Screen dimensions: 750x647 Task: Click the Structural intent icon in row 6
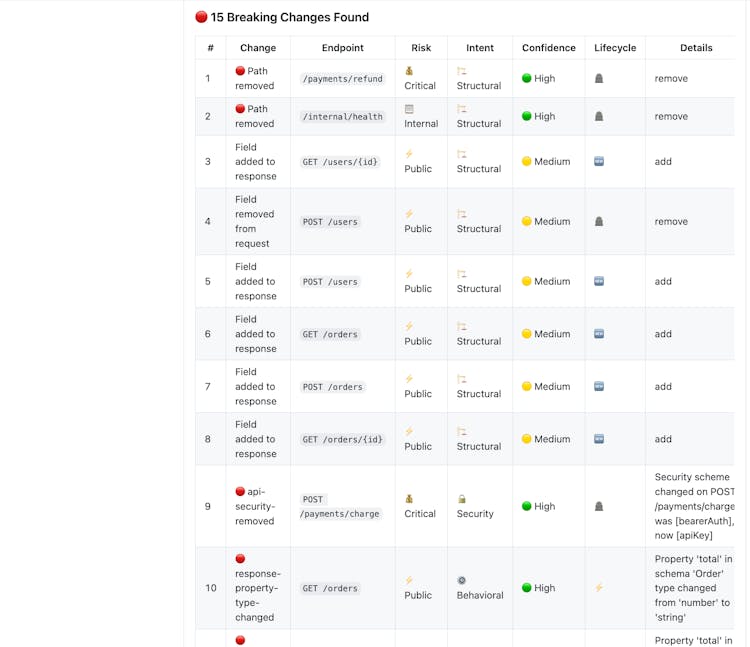tap(462, 326)
